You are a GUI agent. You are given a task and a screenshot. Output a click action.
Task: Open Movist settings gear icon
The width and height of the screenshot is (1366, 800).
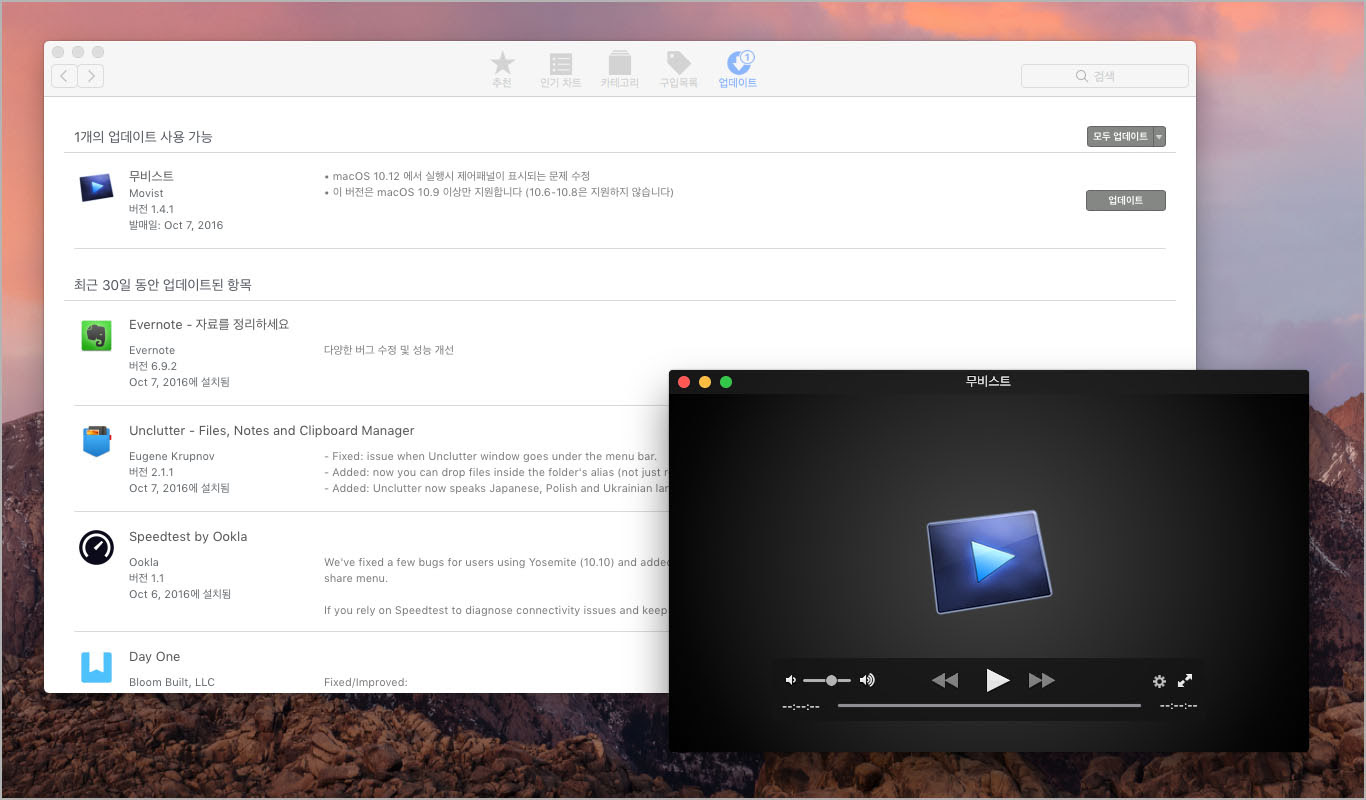coord(1159,681)
